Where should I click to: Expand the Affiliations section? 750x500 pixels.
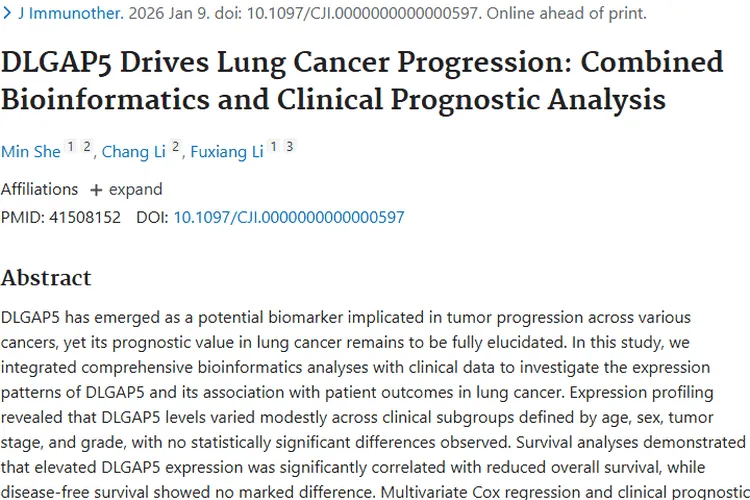(136, 189)
